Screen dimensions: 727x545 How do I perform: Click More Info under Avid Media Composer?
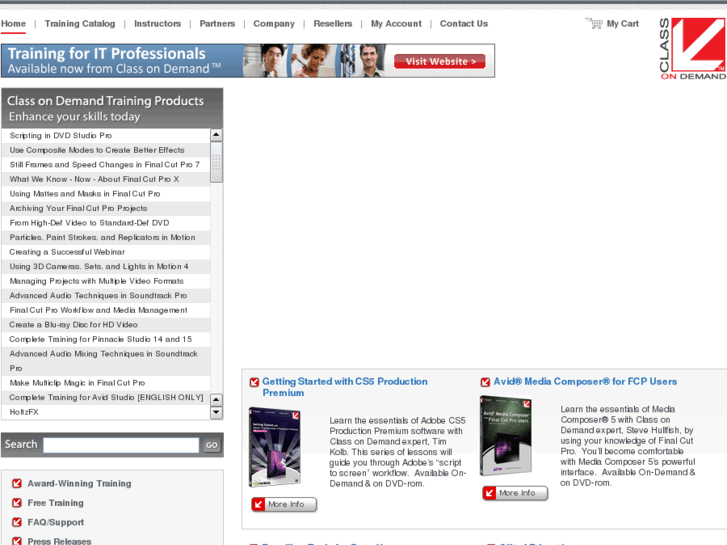click(515, 493)
